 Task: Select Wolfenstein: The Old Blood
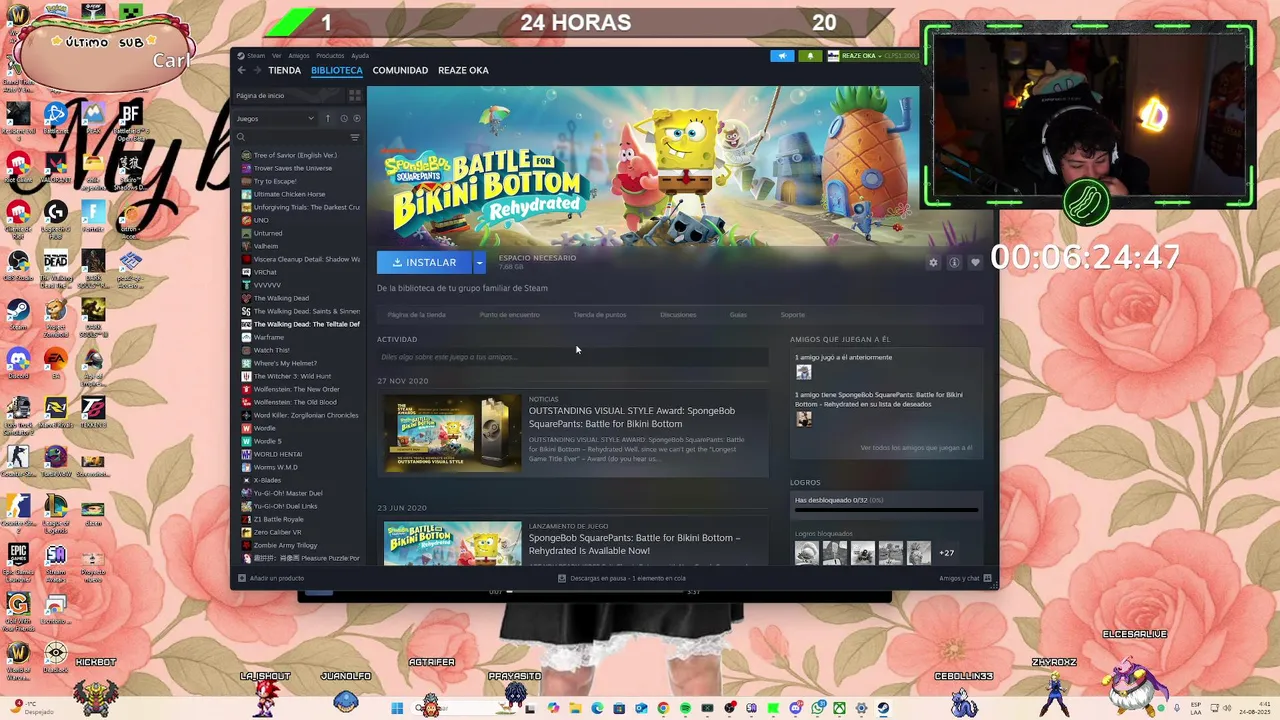tap(296, 402)
